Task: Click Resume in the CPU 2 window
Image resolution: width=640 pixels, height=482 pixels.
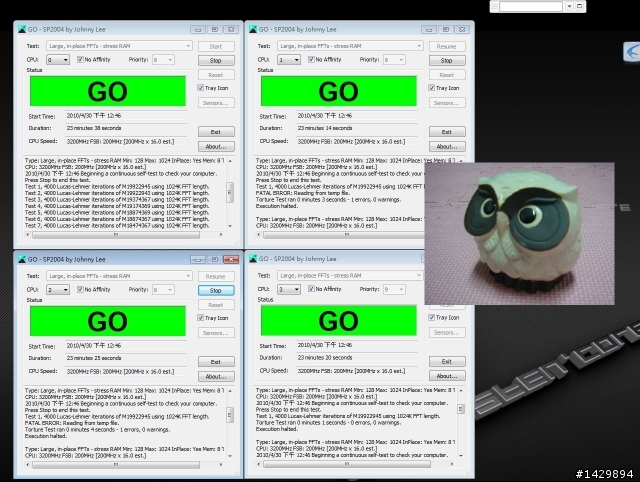Action: pos(216,276)
